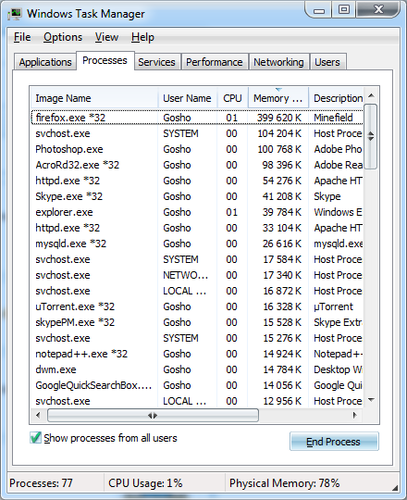Select the GoogleQuickSearchBox process
The width and height of the screenshot is (407, 500).
[x=197, y=385]
